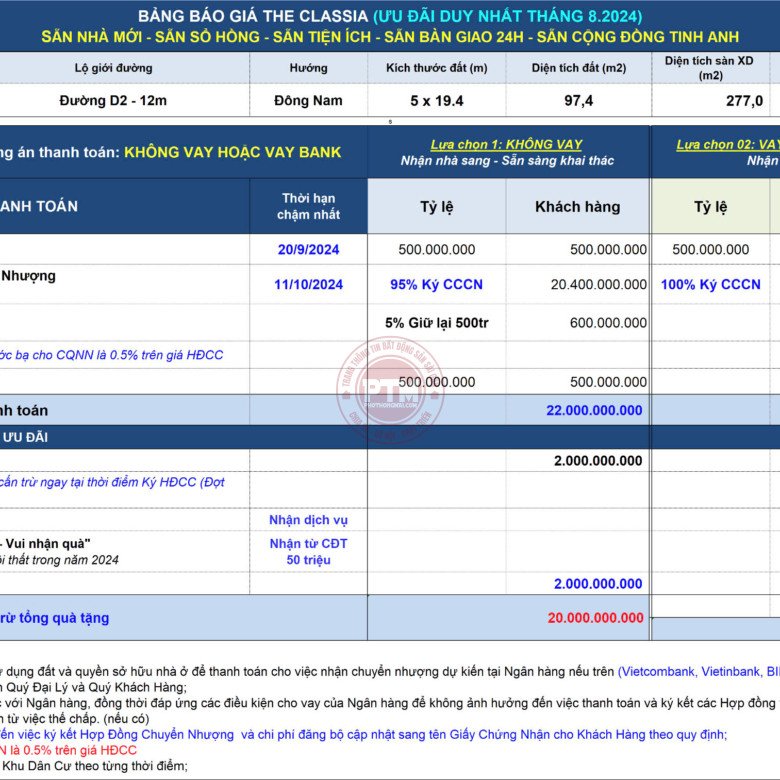Click the 'ƯU ĐÃI' section header
Image resolution: width=780 pixels, height=780 pixels.
pos(25,437)
